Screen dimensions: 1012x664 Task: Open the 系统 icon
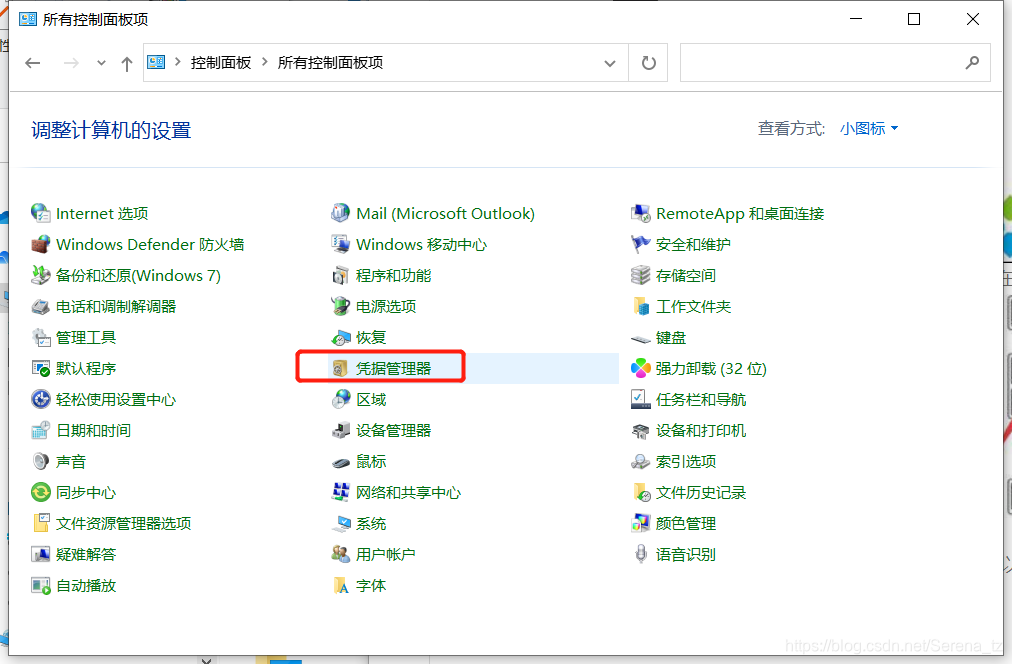(341, 523)
